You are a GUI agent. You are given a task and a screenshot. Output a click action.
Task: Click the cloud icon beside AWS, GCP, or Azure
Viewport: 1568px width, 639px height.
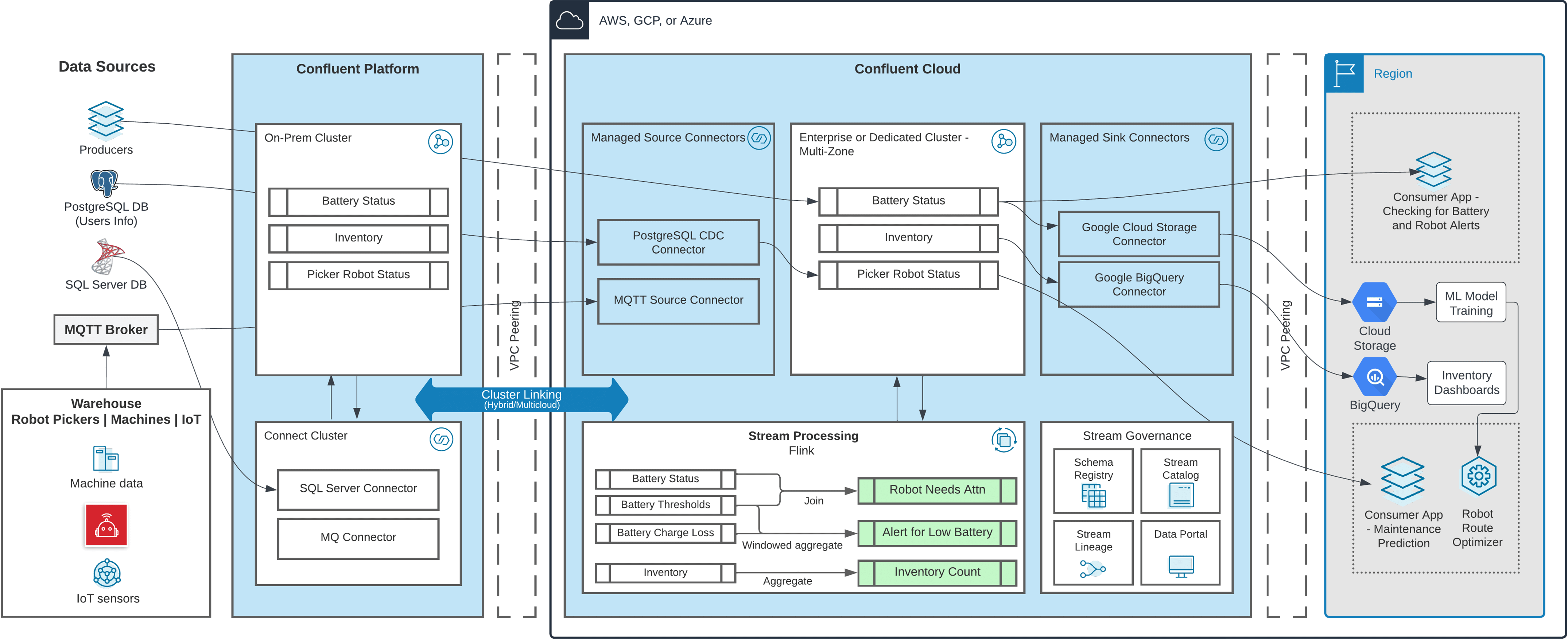click(570, 21)
